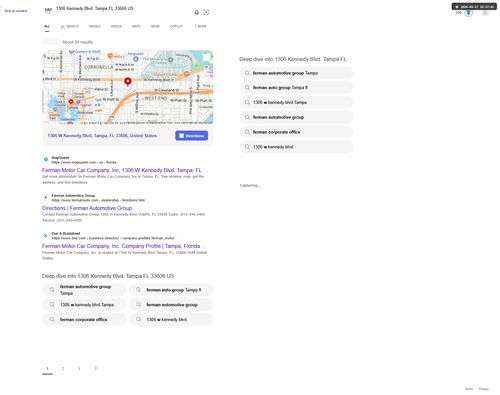Click the map preview image
The height and width of the screenshot is (395, 500).
pyautogui.click(x=128, y=87)
